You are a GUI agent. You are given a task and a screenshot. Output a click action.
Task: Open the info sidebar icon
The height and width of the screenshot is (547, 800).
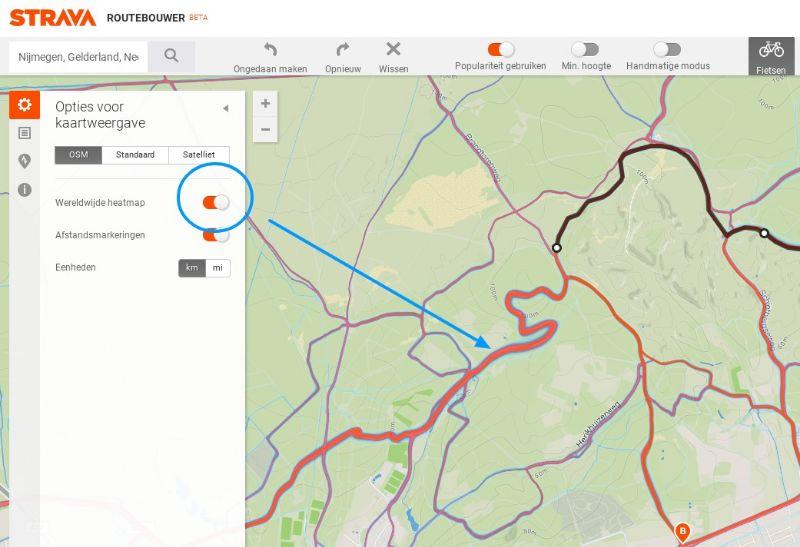(24, 189)
